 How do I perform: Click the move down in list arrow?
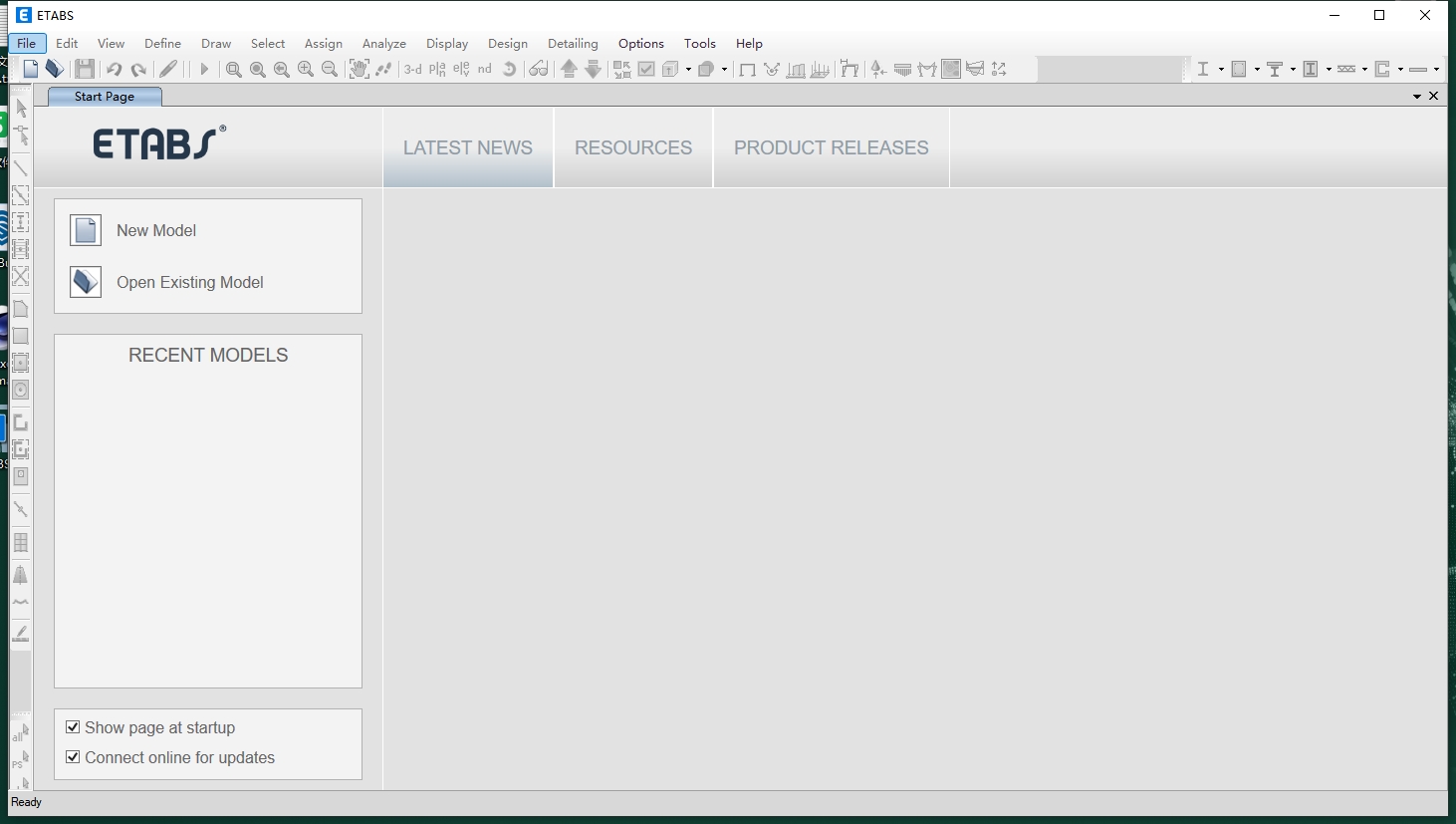(x=593, y=69)
